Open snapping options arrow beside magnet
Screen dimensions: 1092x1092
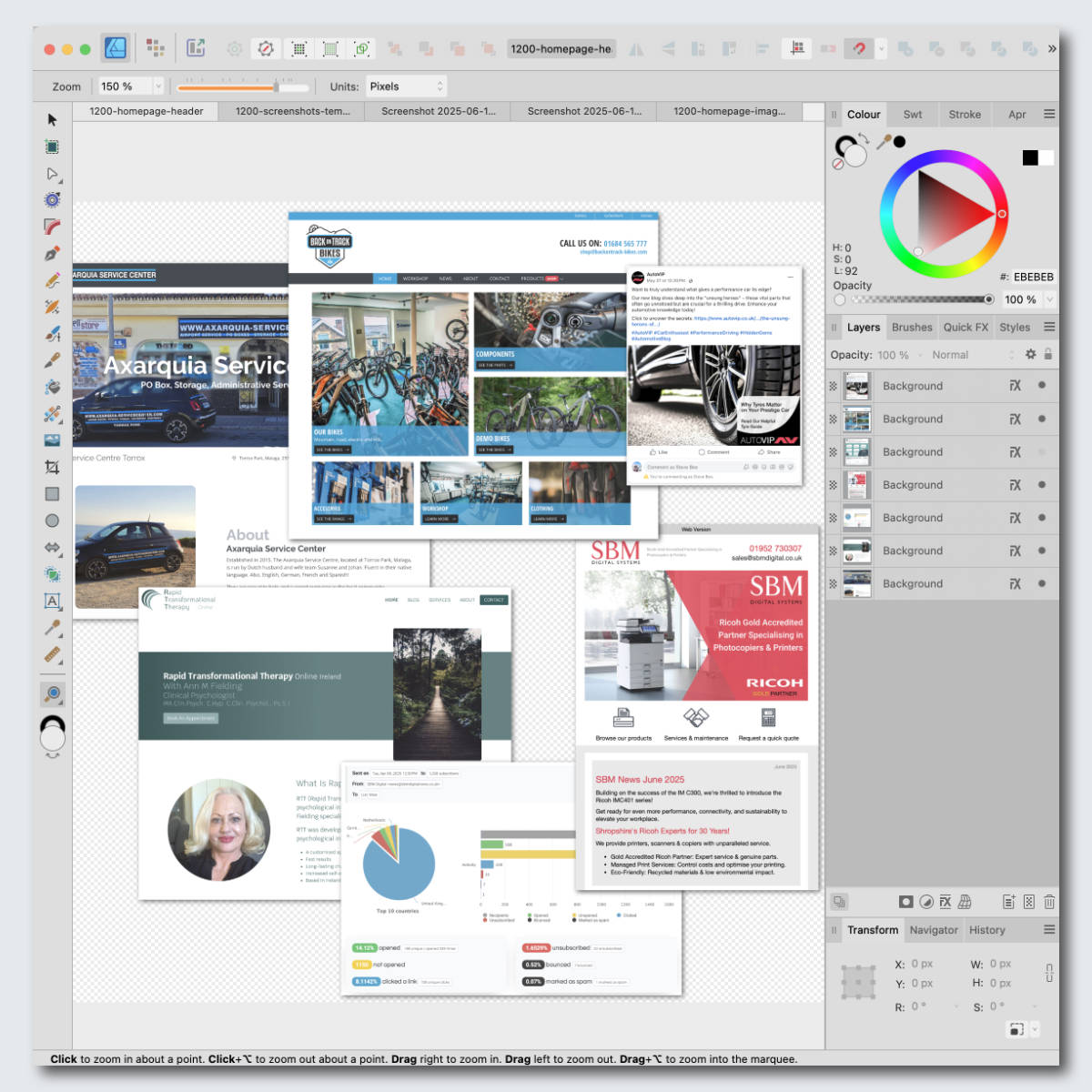pos(881,48)
